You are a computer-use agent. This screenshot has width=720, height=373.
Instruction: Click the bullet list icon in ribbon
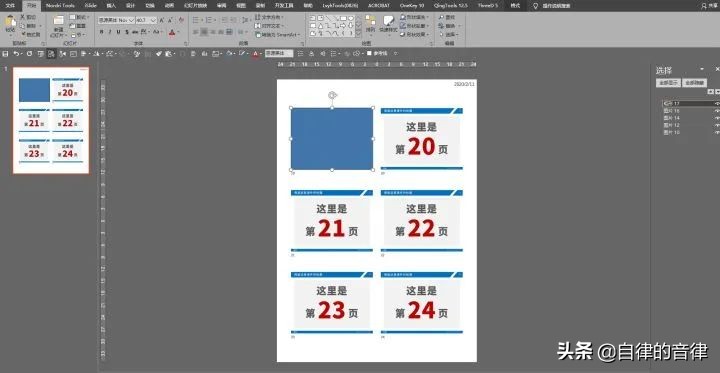coord(196,20)
